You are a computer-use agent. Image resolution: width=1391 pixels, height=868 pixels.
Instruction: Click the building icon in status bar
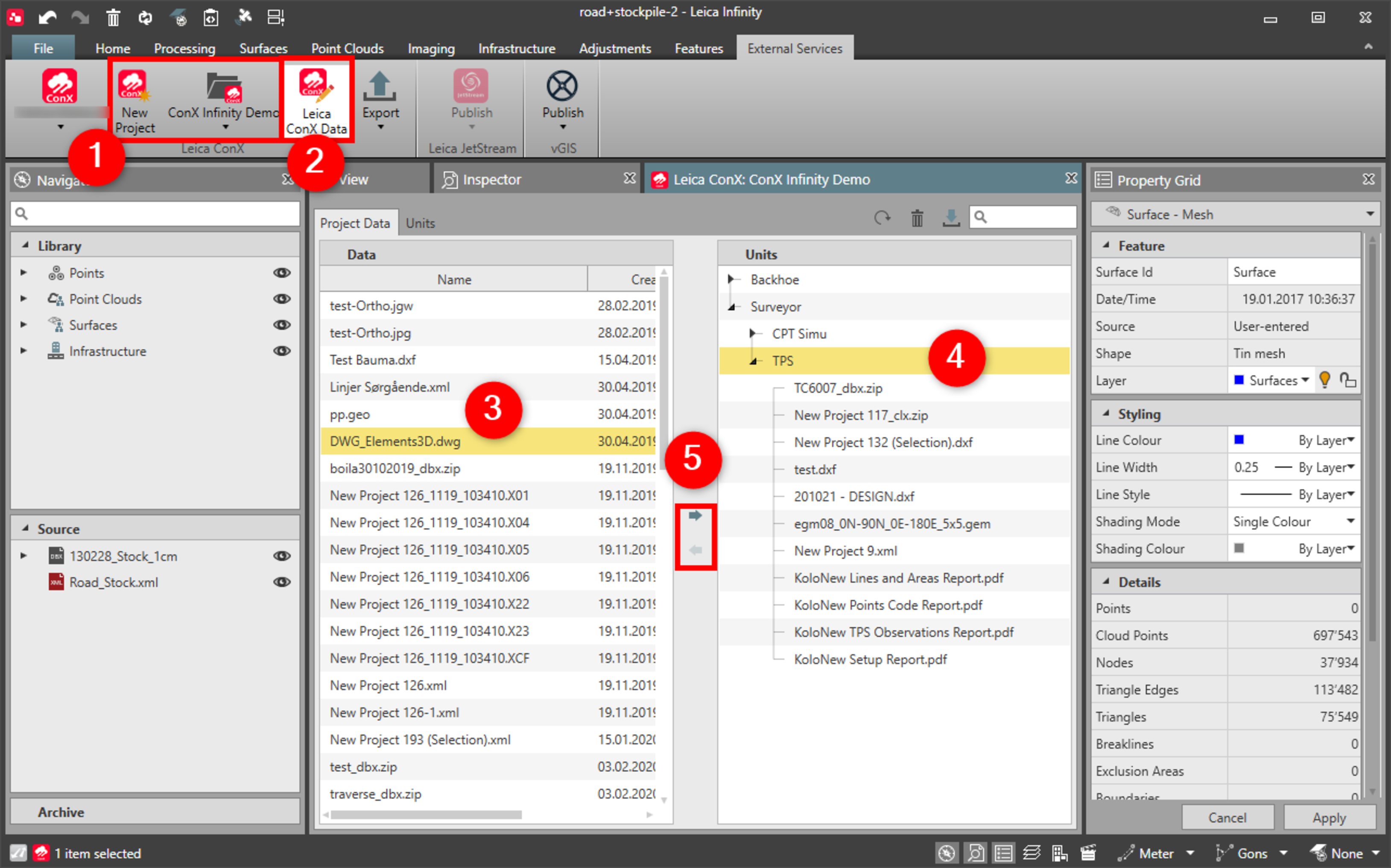pos(1060,853)
